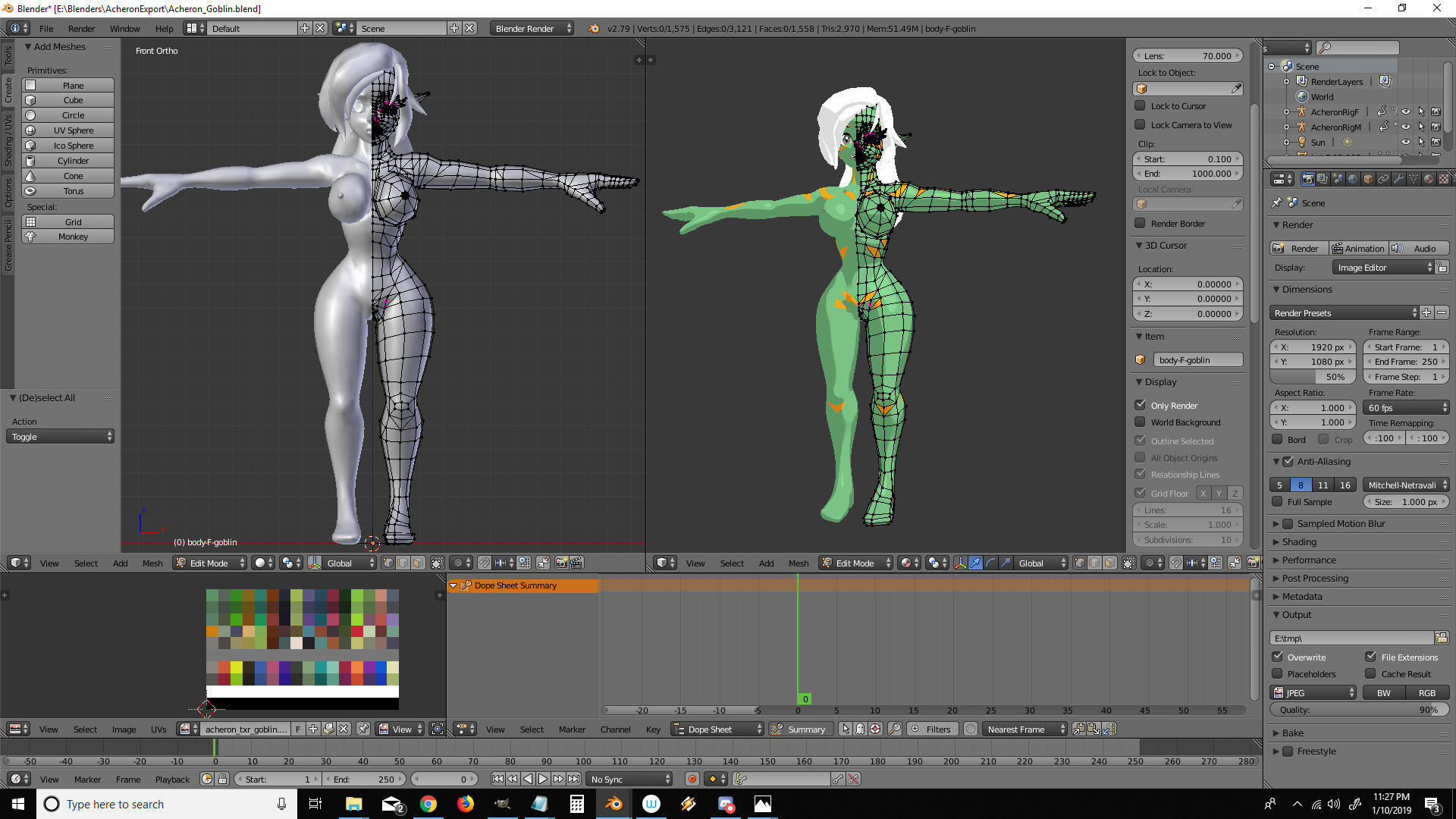The image size is (1456, 819).
Task: Click copy keyframes icon in Dope Sheet header
Action: 1078,729
